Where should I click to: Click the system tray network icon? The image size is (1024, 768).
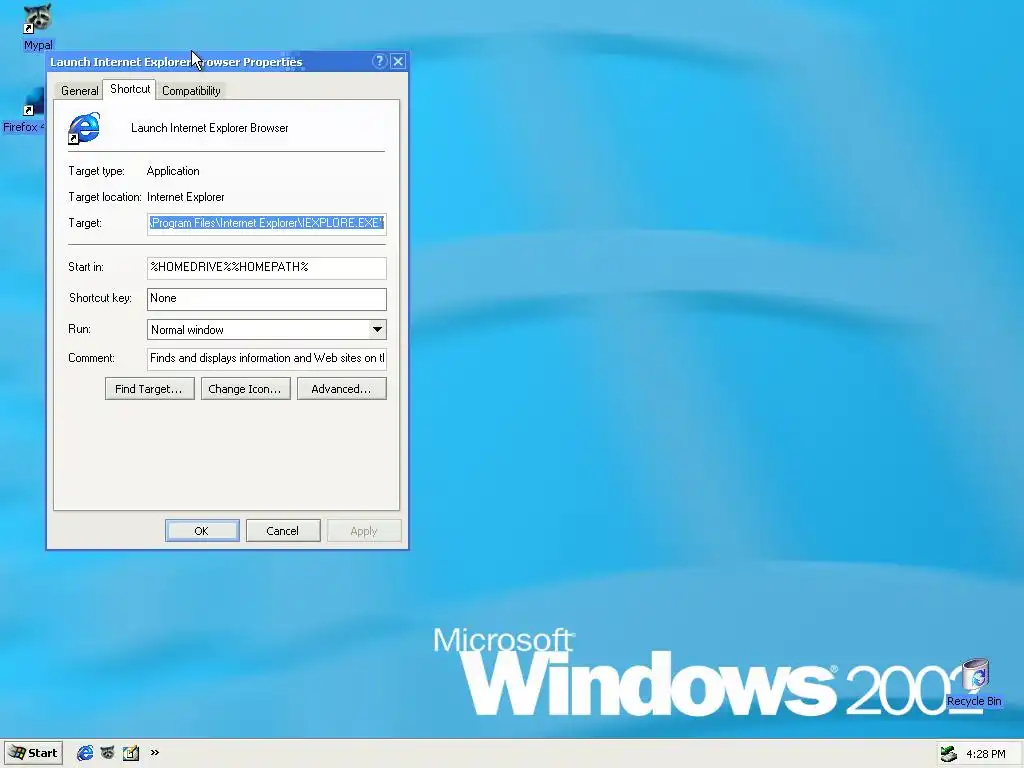[948, 754]
